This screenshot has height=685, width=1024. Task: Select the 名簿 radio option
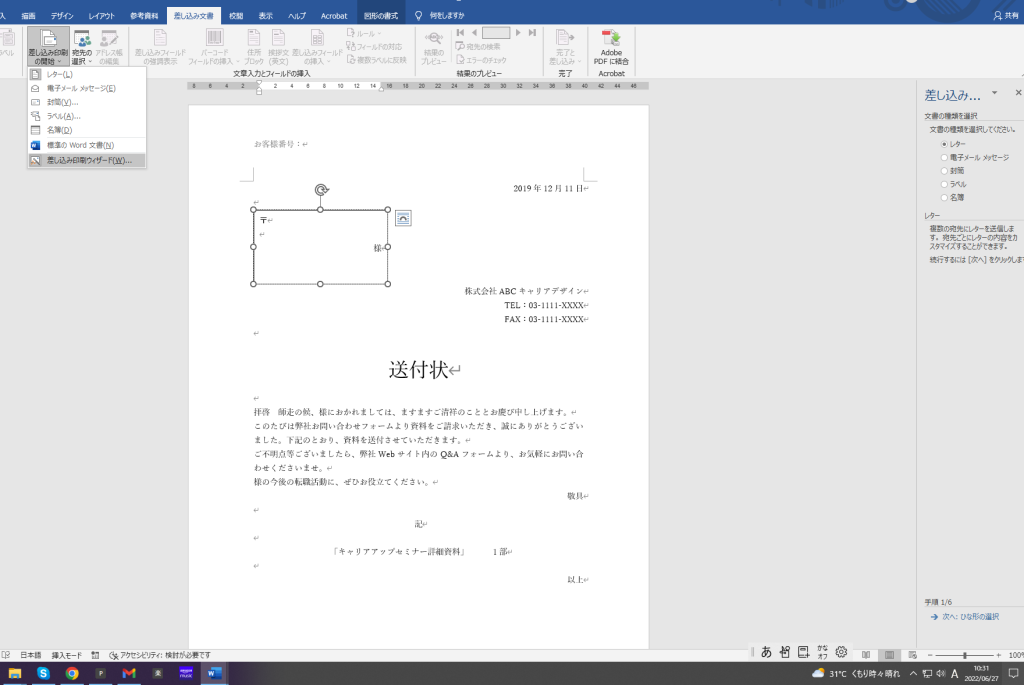coord(944,197)
